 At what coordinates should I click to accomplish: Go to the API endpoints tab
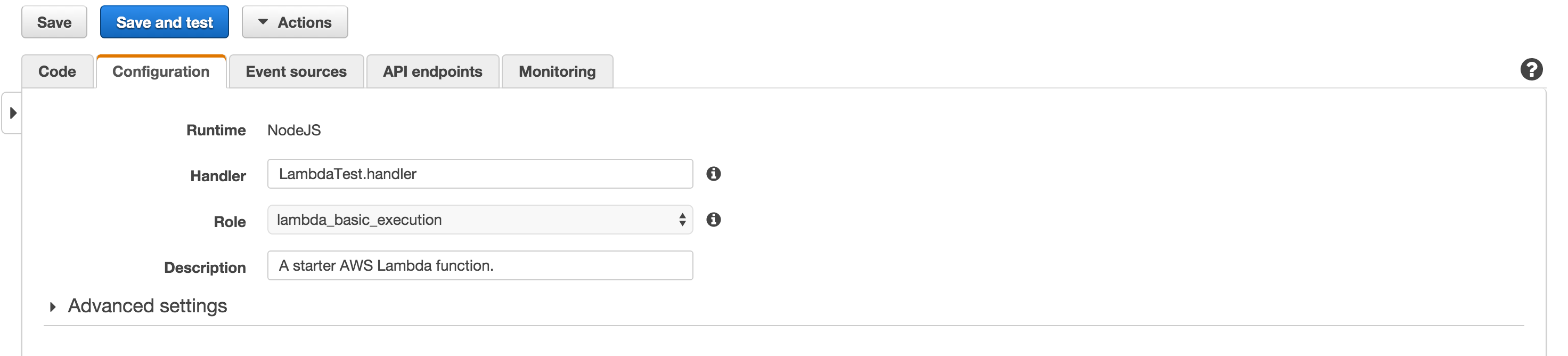(432, 72)
